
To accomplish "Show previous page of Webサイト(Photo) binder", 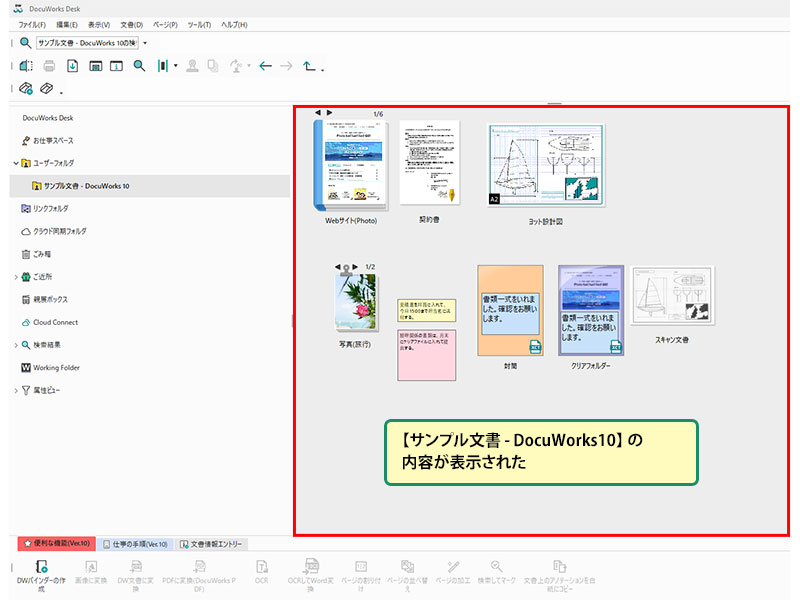I will click(318, 112).
